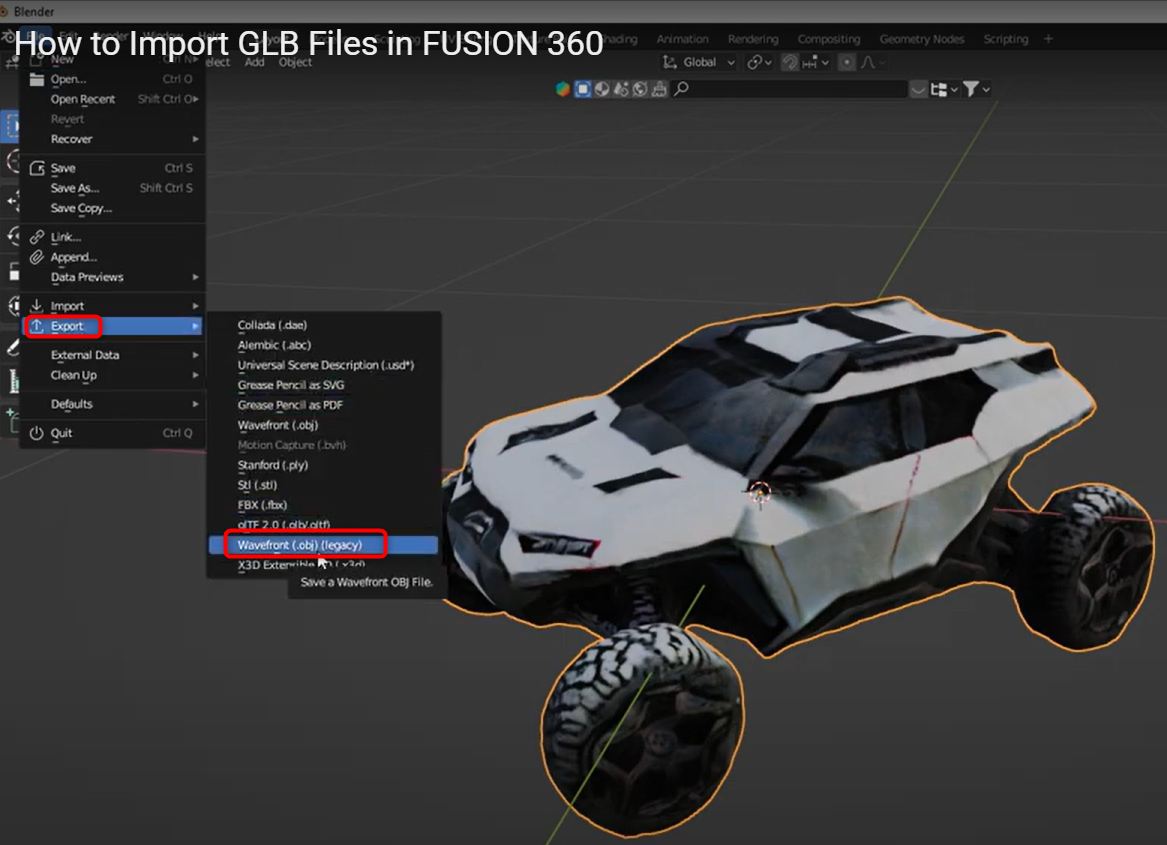The image size is (1167, 845).
Task: Toggle the snap magnet icon
Action: (790, 63)
